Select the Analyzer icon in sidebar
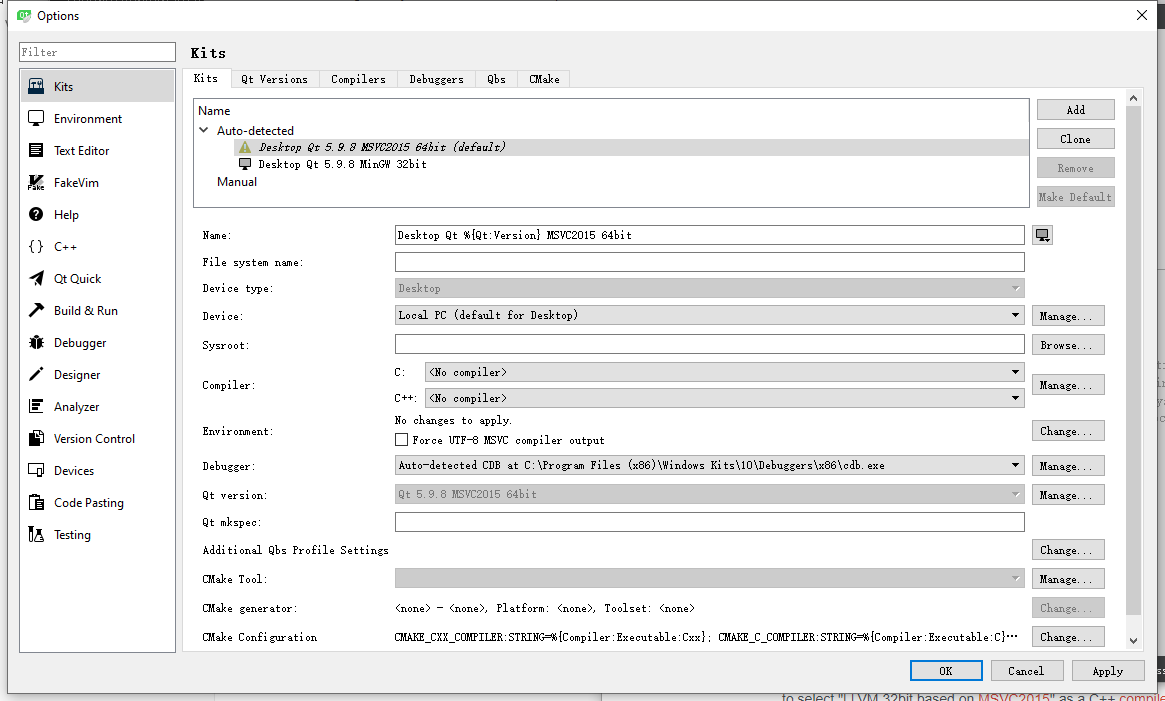 coord(36,406)
